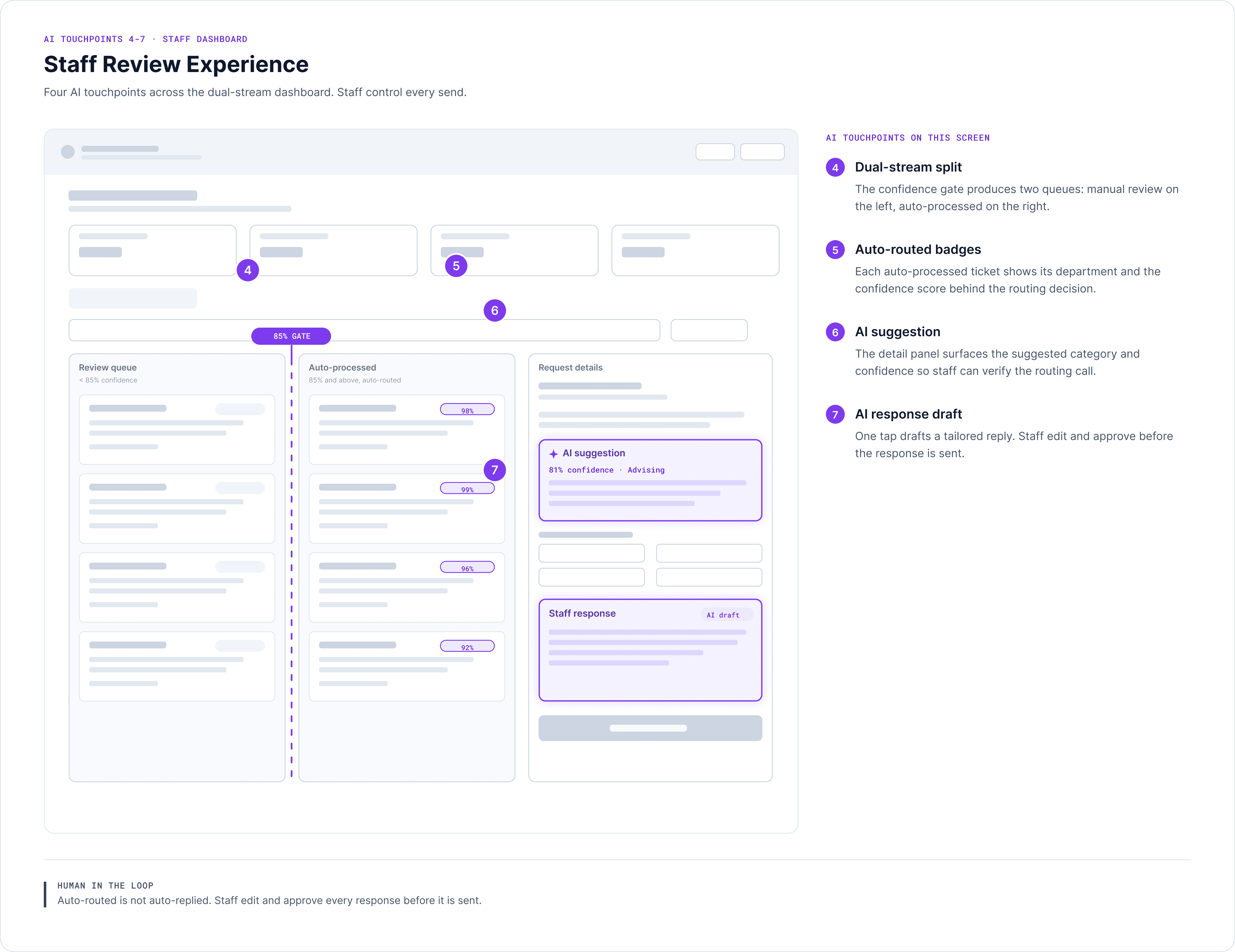
Task: Click the AI suggestion panel
Action: click(650, 480)
